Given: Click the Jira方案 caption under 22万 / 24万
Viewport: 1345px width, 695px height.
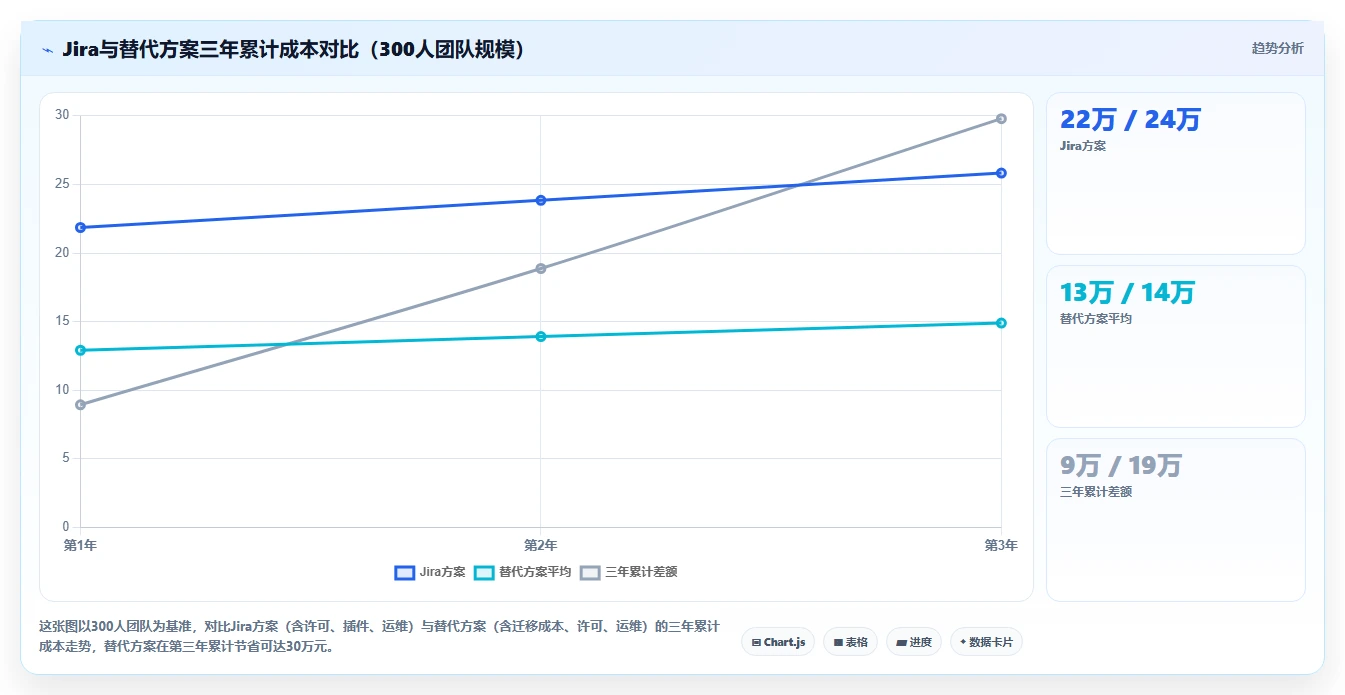Looking at the screenshot, I should click(x=1083, y=146).
